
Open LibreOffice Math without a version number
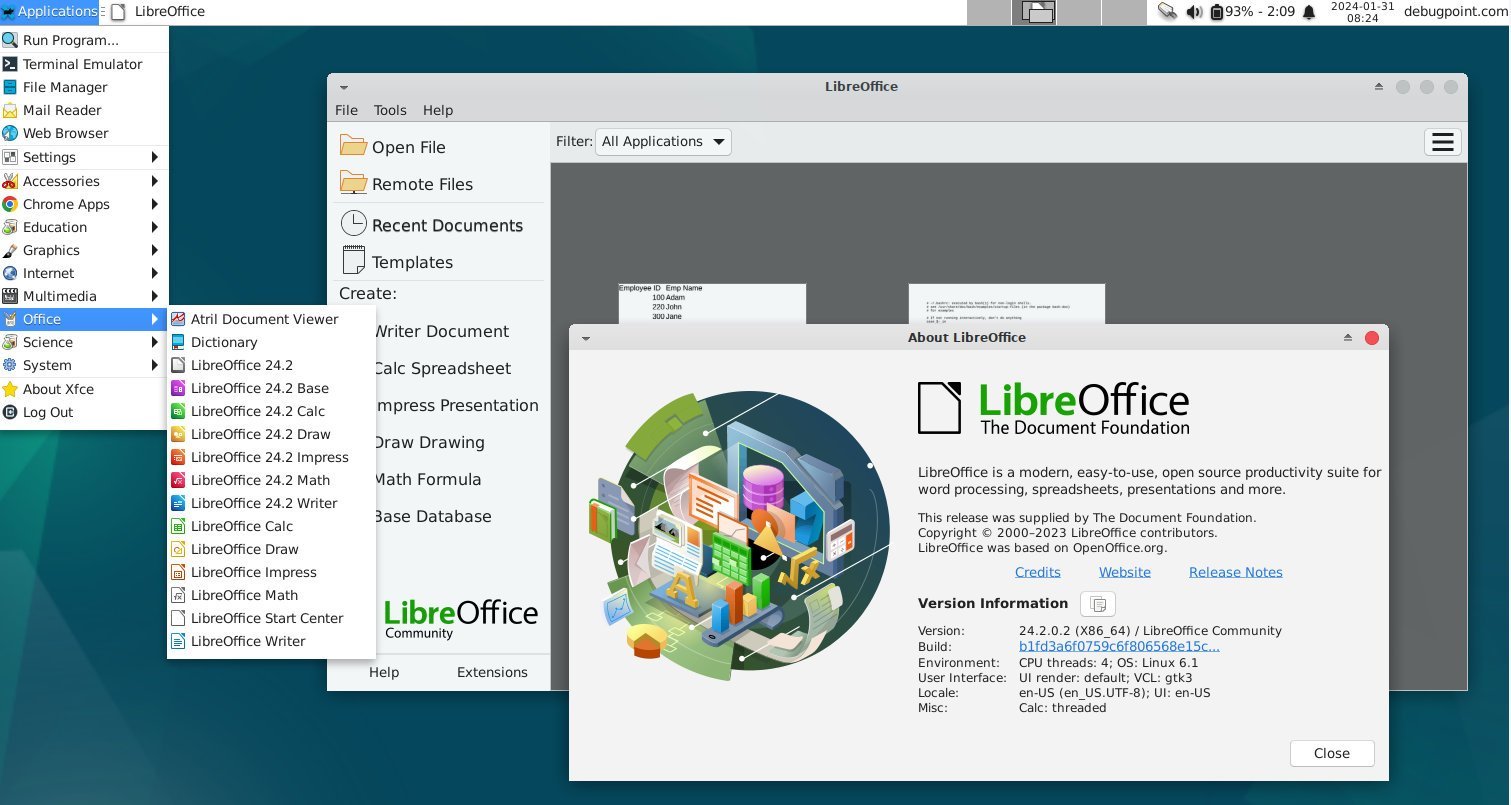tap(271, 595)
